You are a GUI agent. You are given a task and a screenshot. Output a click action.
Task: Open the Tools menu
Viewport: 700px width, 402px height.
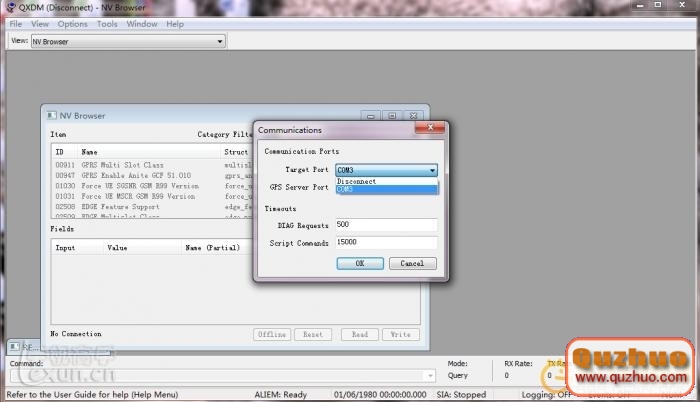point(107,24)
